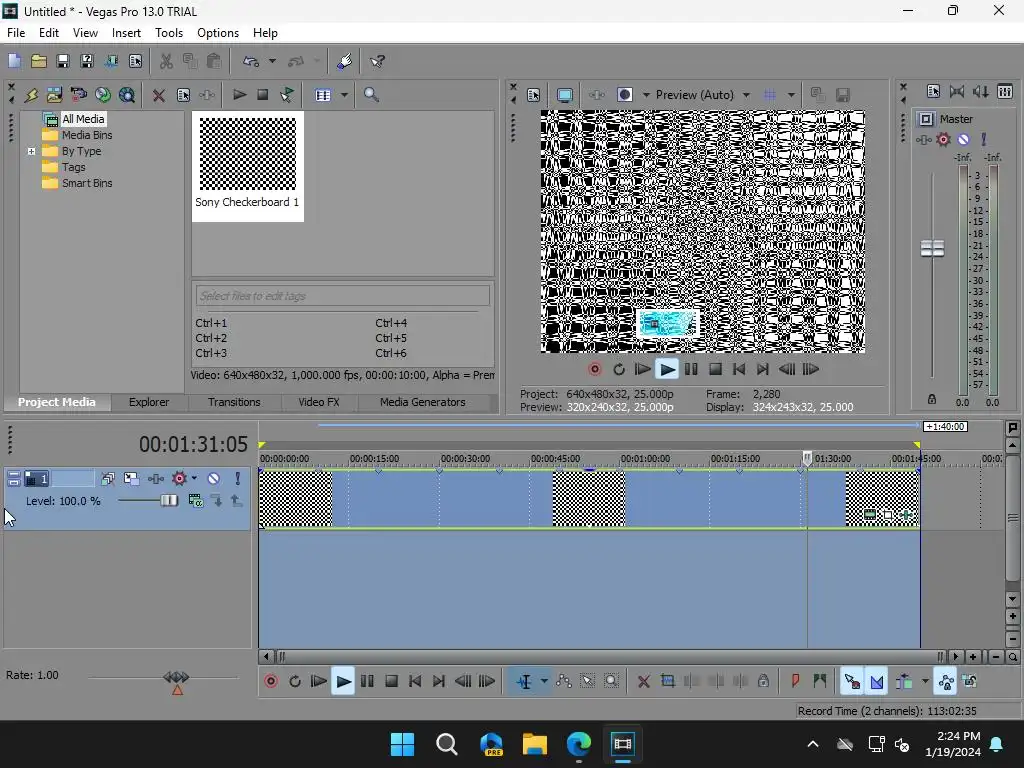This screenshot has width=1024, height=768.
Task: Open the Insert menu
Action: coord(126,33)
